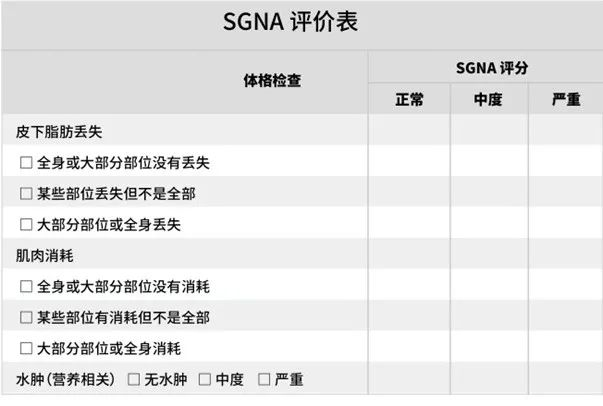The width and height of the screenshot is (603, 406).
Task: Enable the 大部分部位或全身丢失 checkbox
Action: [26, 224]
